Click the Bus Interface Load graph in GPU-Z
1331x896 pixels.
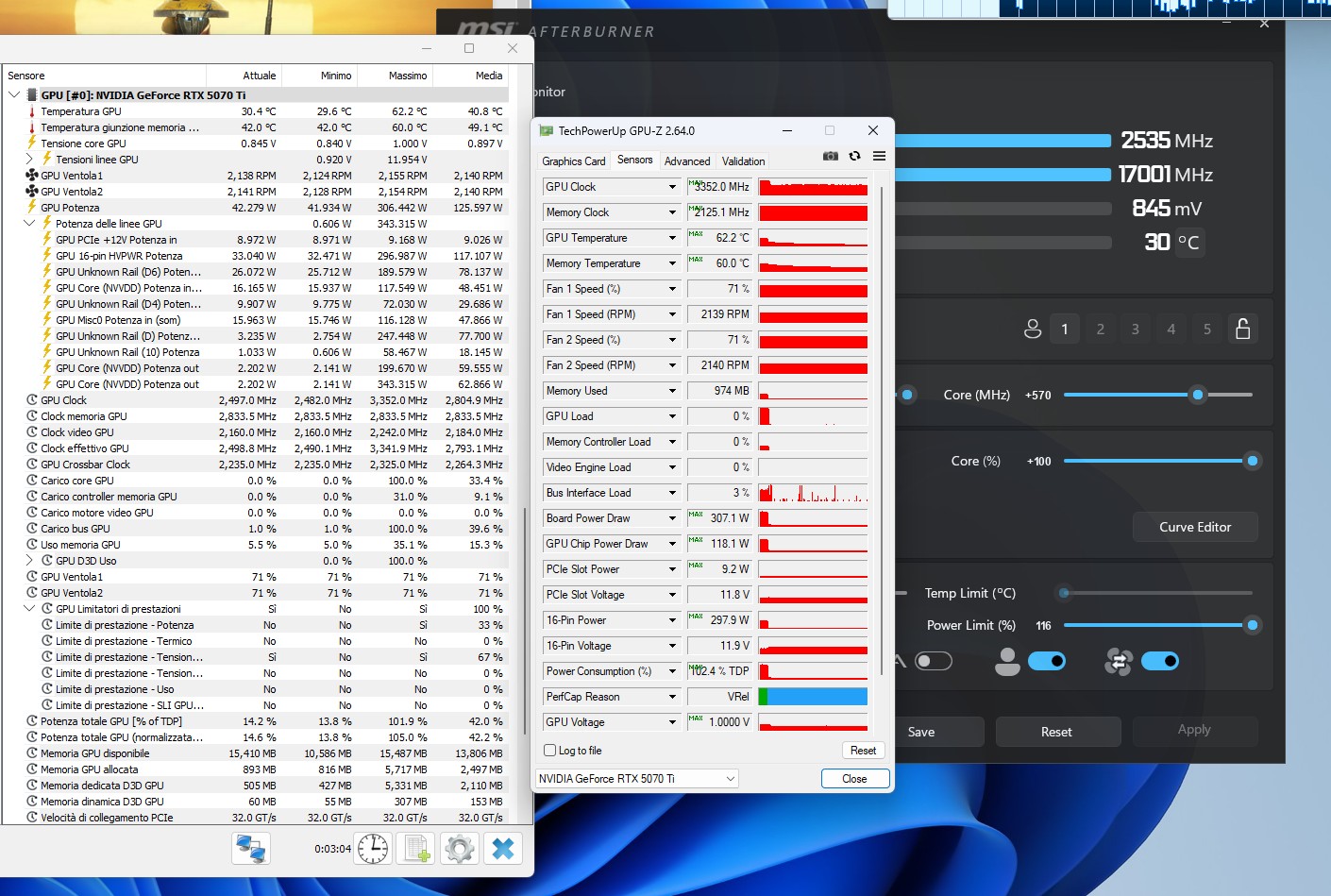pos(813,493)
